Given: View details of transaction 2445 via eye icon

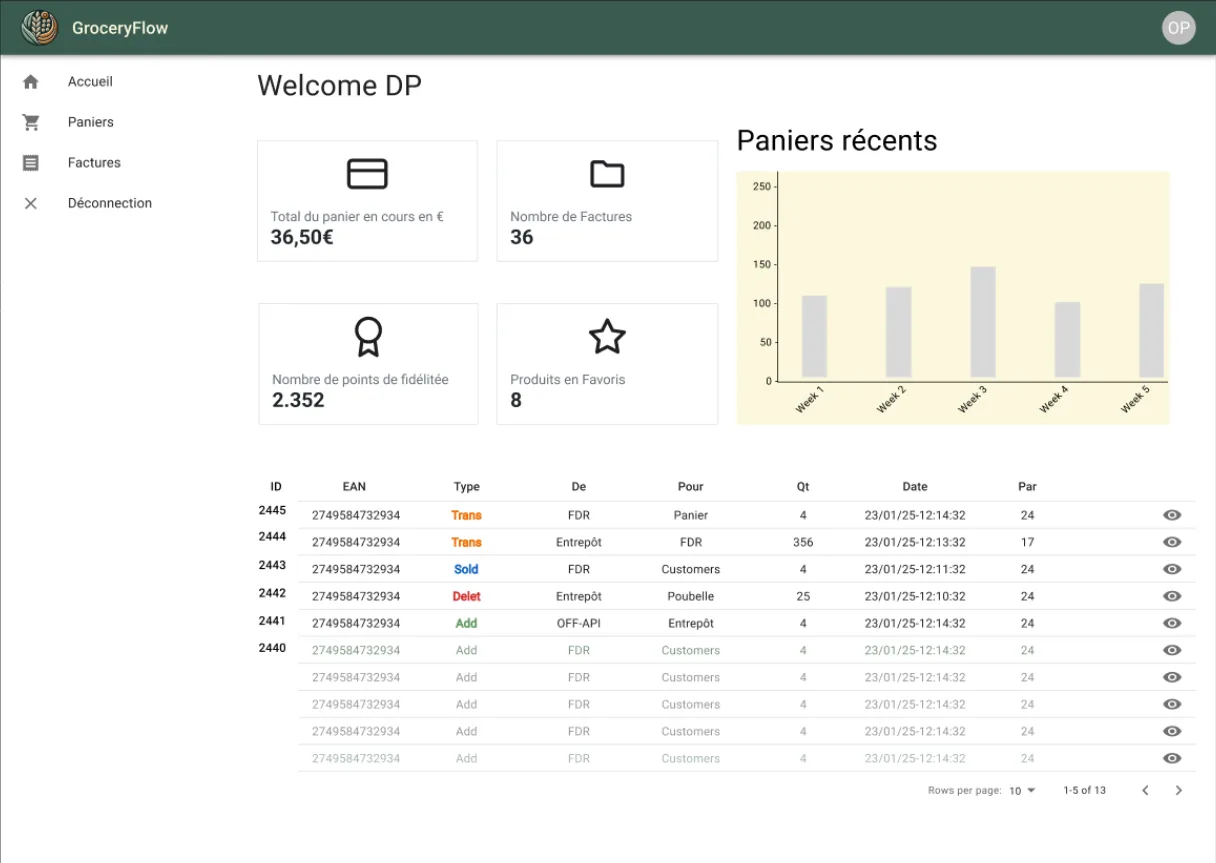Looking at the screenshot, I should (x=1172, y=515).
